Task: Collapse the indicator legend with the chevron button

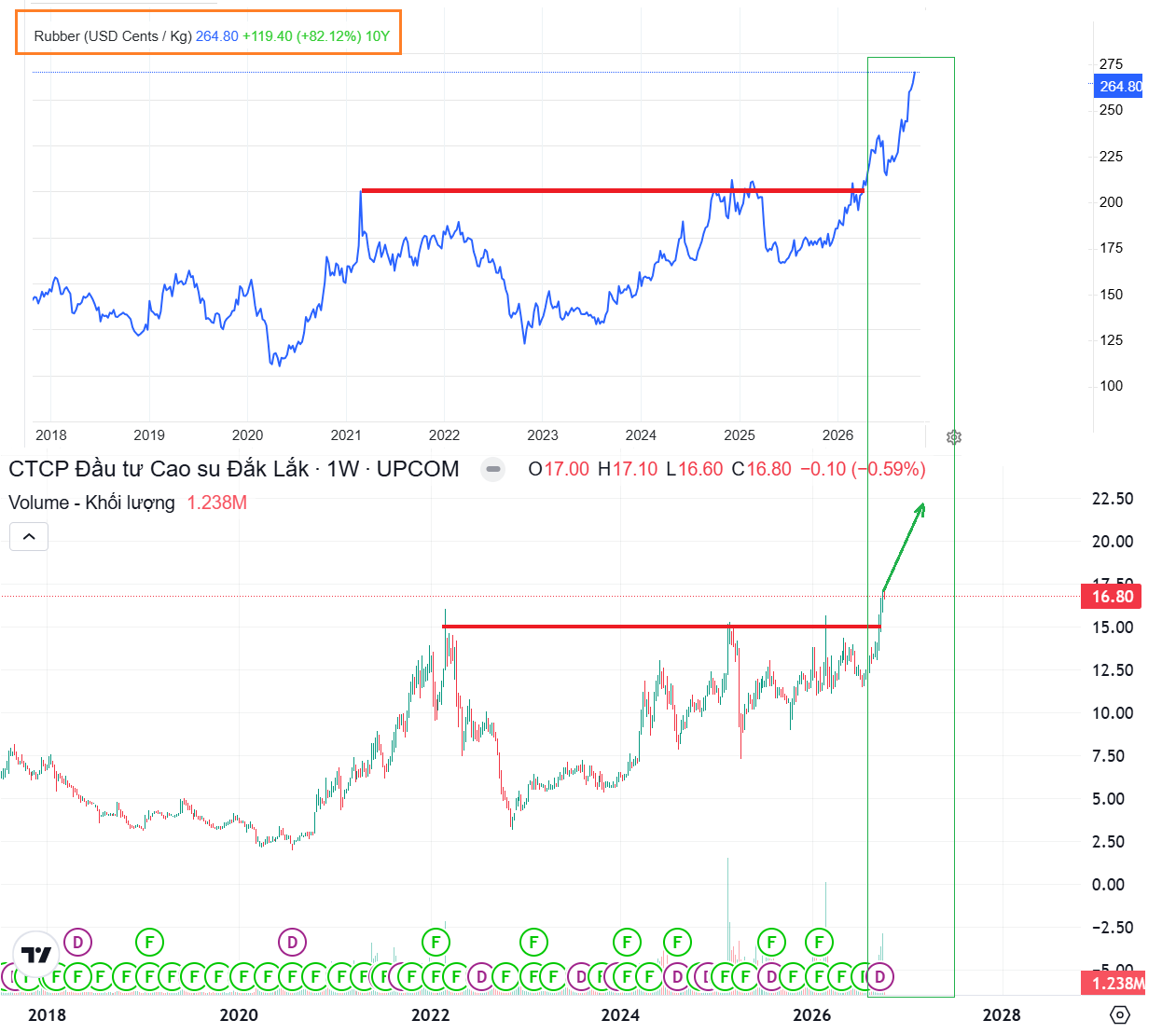Action: pos(29,536)
